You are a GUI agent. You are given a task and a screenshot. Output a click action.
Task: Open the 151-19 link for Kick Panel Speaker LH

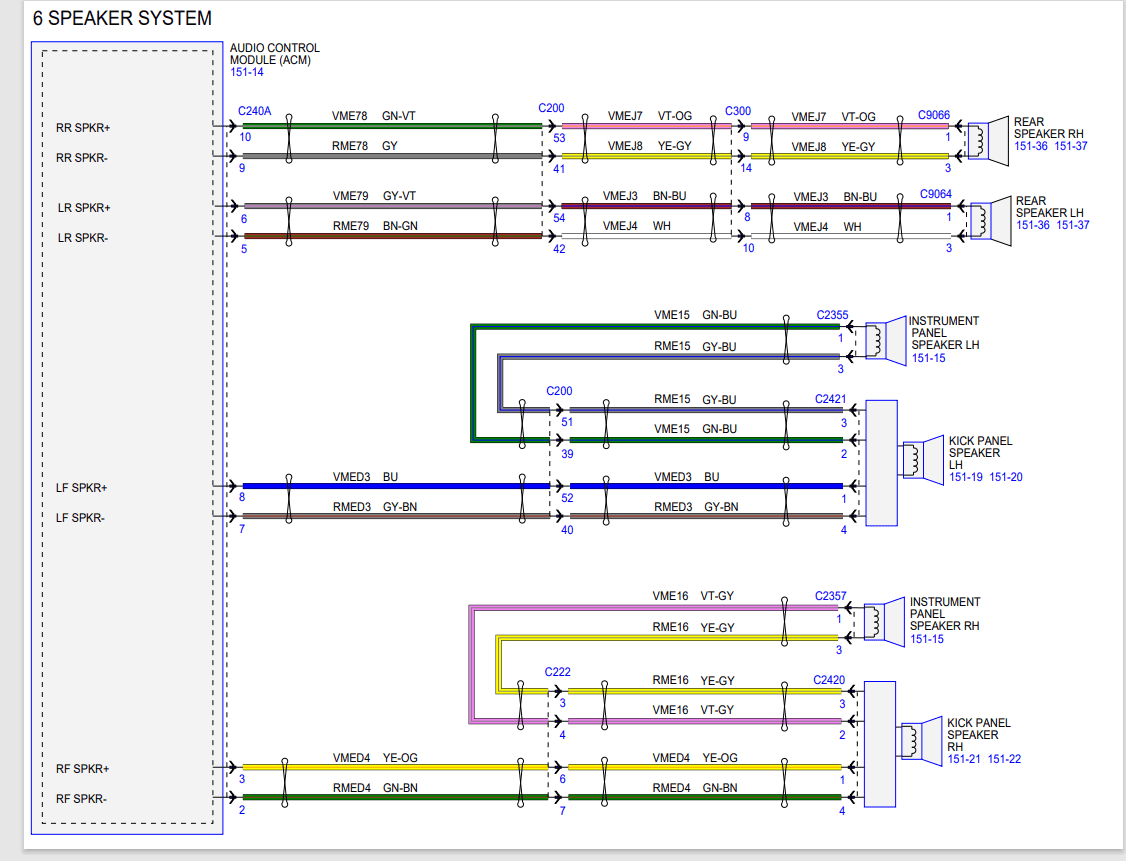point(966,477)
